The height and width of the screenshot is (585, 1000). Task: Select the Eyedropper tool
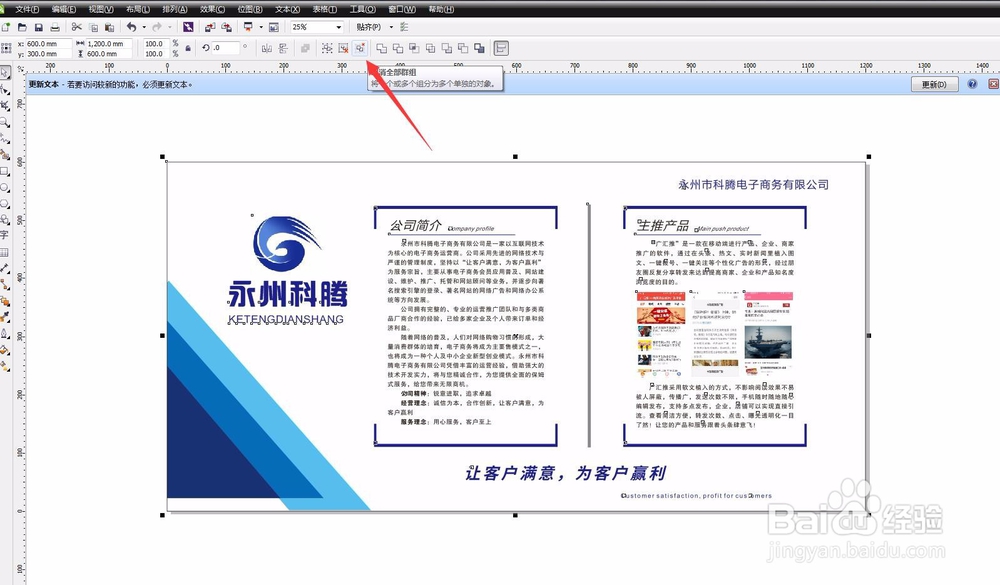coord(5,317)
